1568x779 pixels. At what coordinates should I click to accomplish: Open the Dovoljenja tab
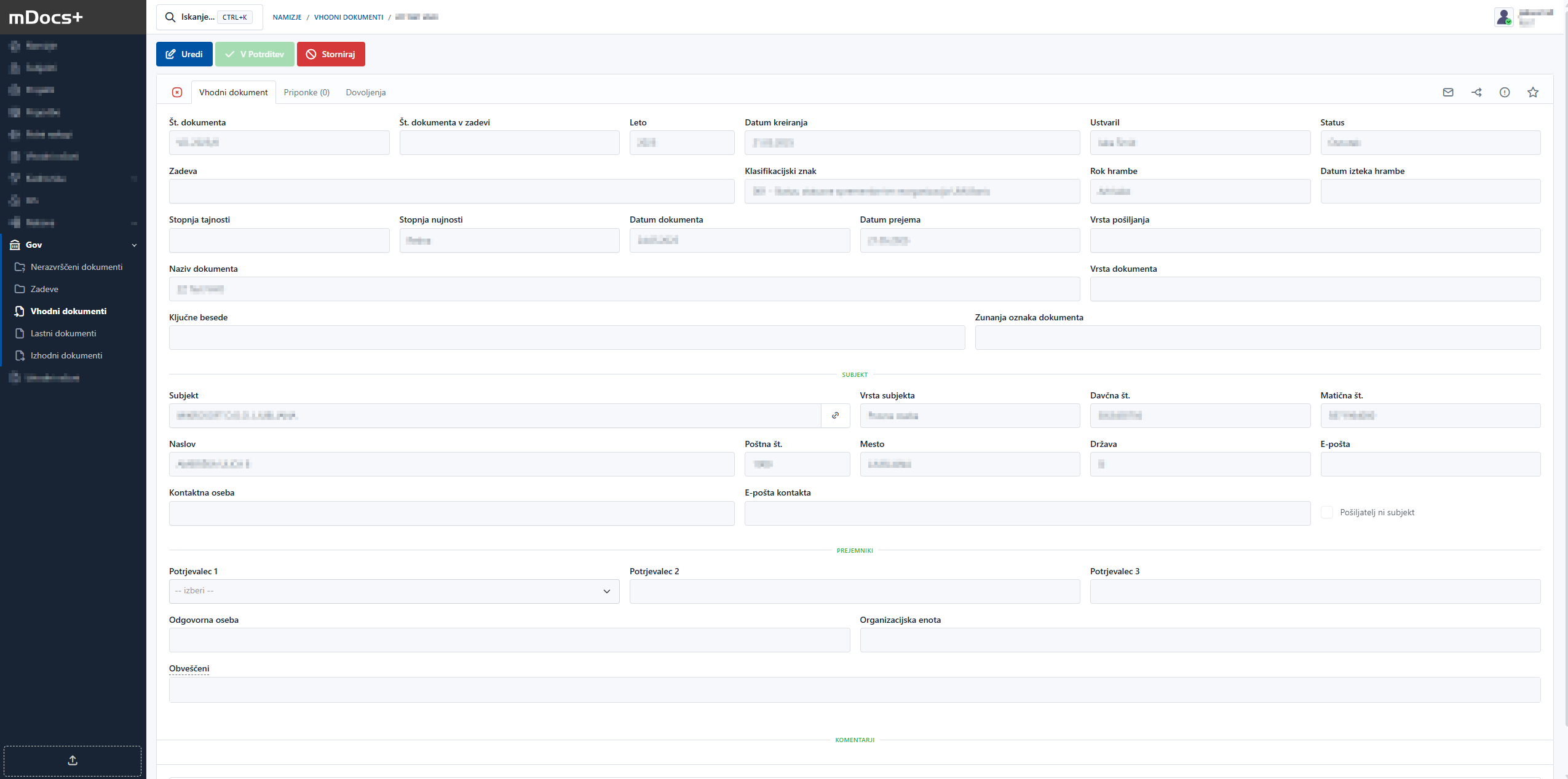point(365,92)
